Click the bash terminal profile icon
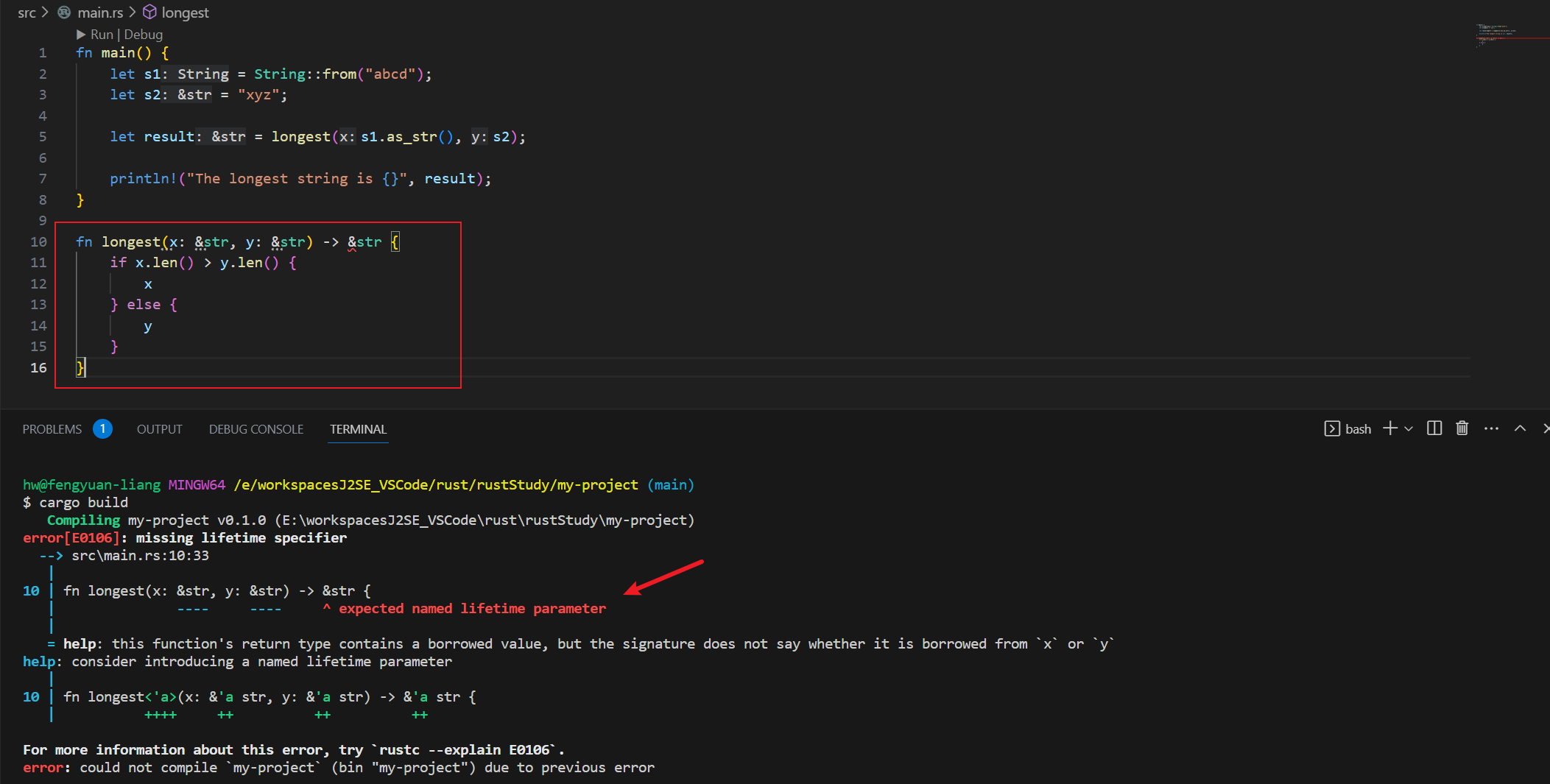Viewport: 1550px width, 784px height. [x=1331, y=428]
